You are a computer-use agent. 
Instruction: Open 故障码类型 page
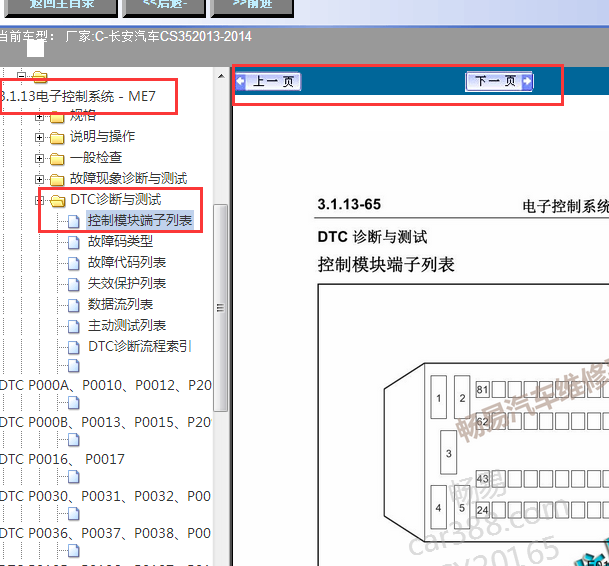tap(120, 241)
